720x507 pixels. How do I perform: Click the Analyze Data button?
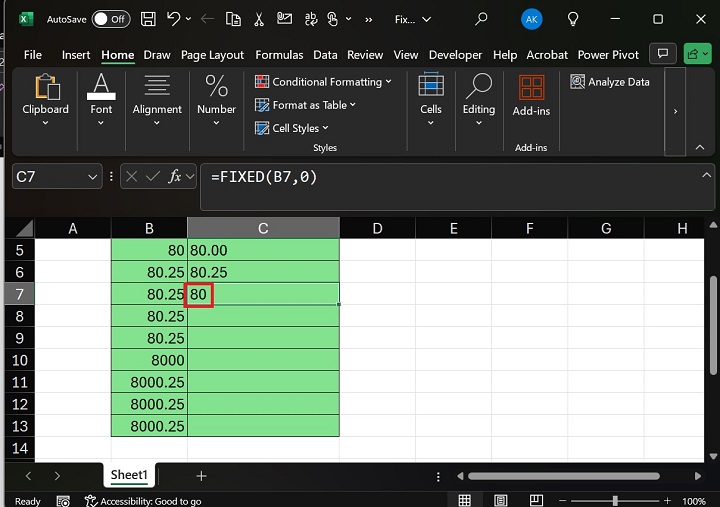(x=610, y=82)
